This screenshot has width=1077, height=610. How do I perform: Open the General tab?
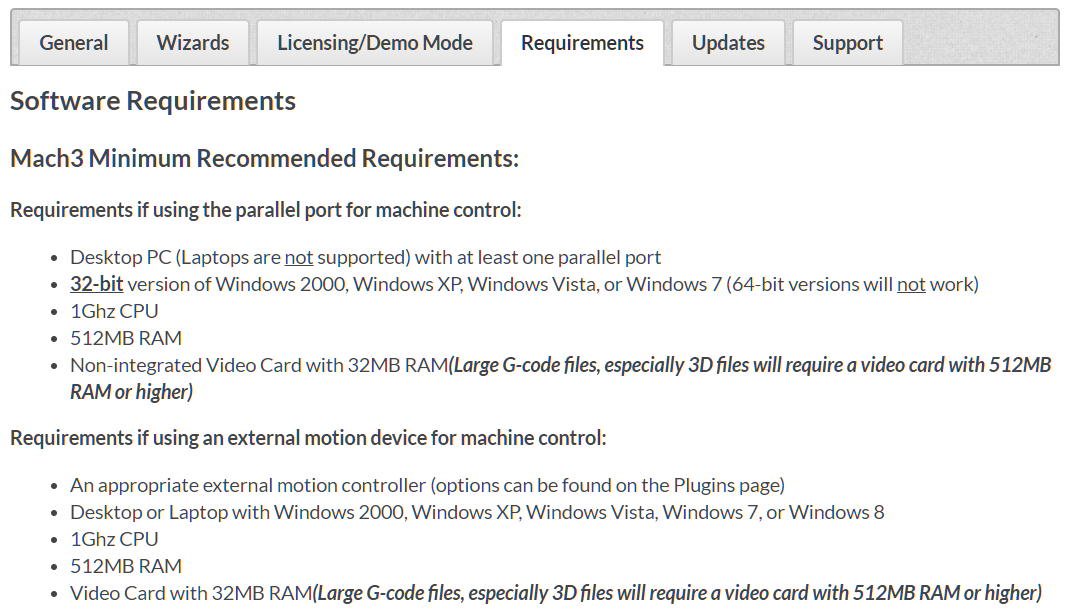[x=74, y=43]
